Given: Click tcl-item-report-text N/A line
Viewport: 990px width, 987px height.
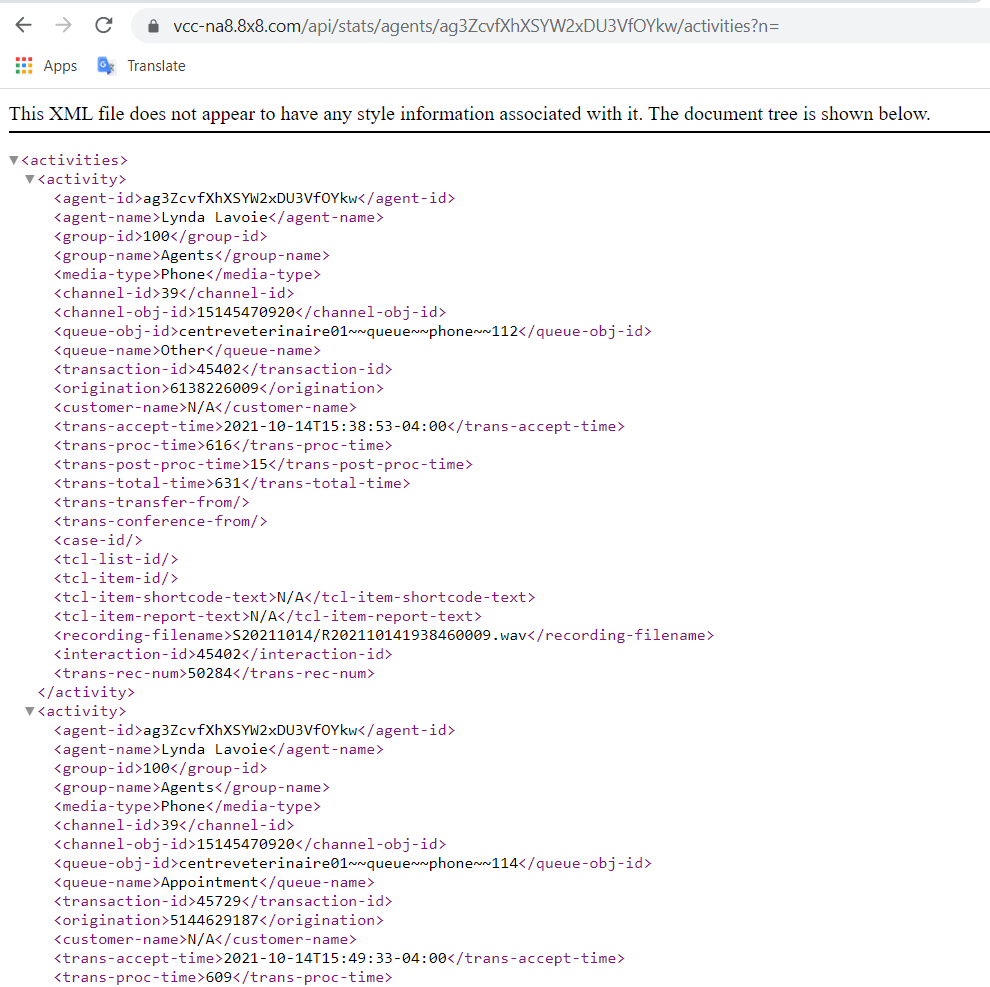Looking at the screenshot, I should point(268,616).
